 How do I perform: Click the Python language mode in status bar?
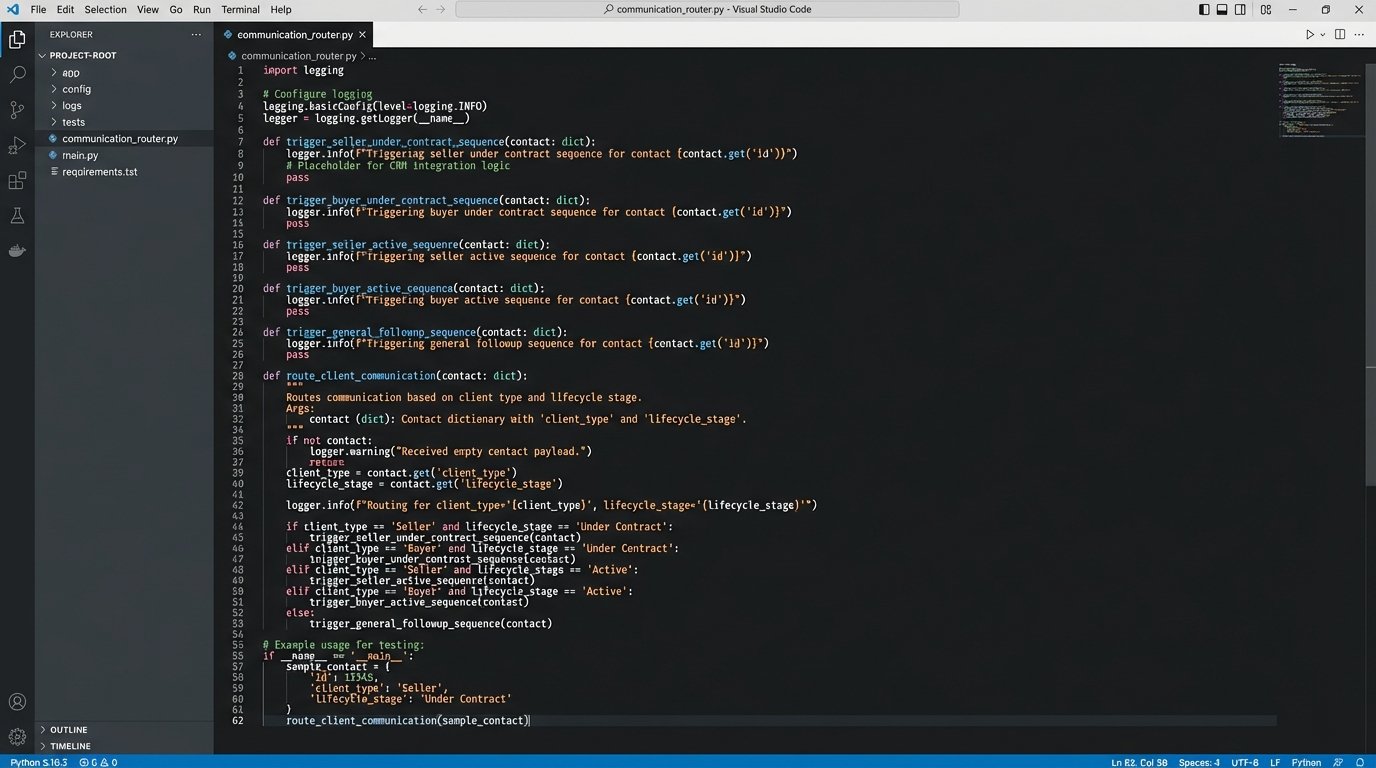1306,762
